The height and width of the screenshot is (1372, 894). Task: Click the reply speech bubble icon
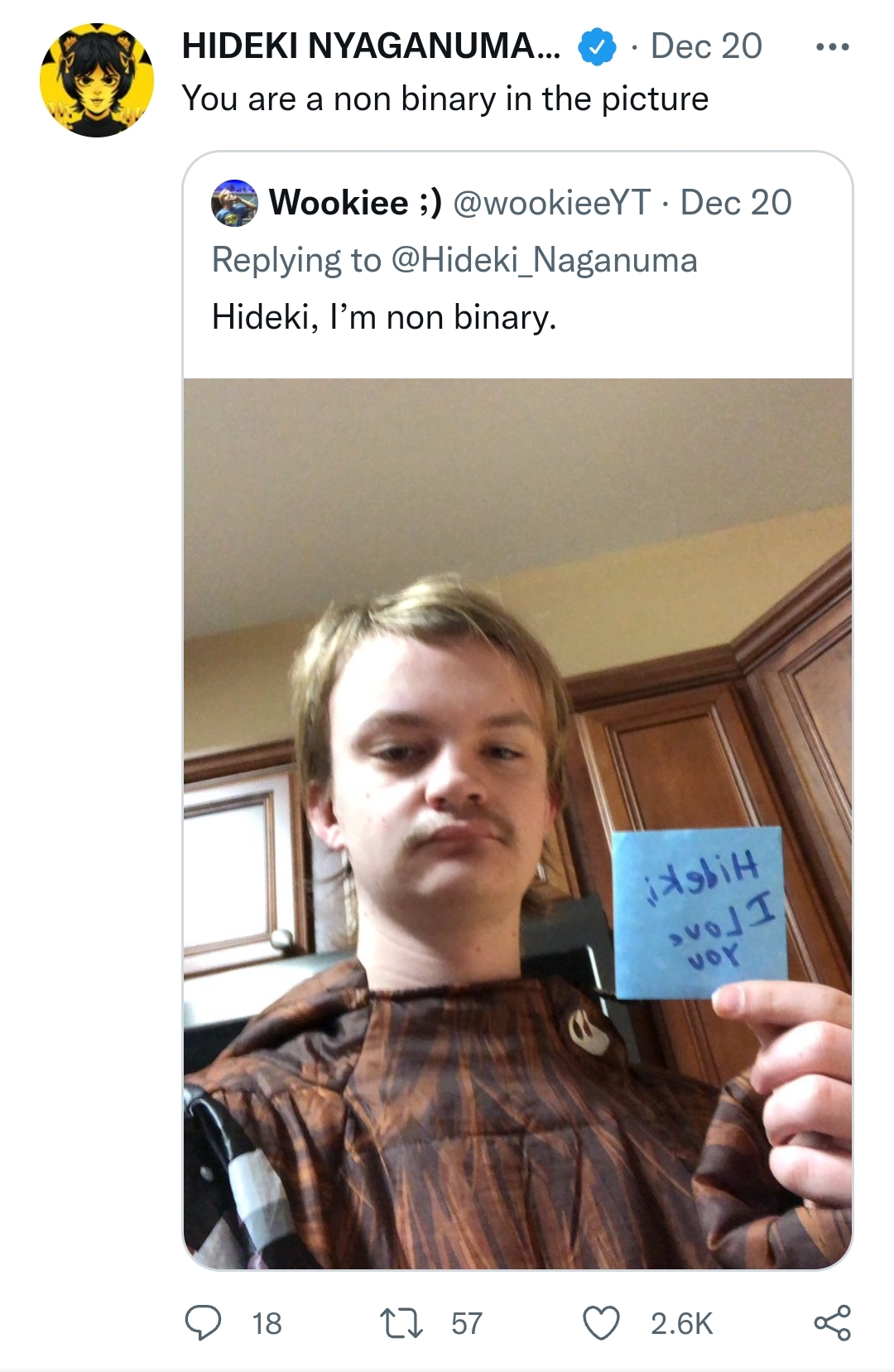pyautogui.click(x=202, y=1322)
